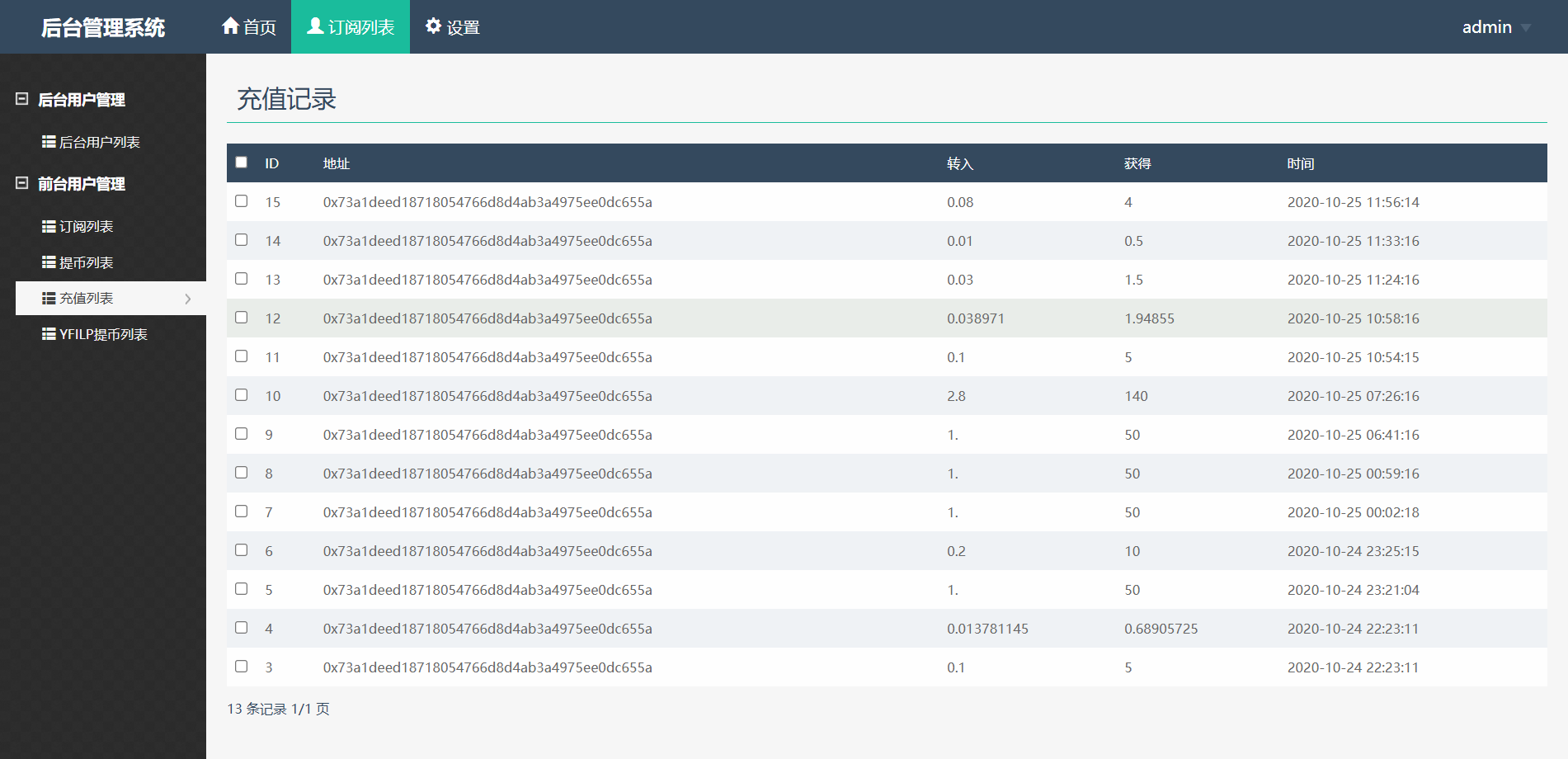Click the user icon beside 订阅列表 tab
The image size is (1568, 759).
pyautogui.click(x=315, y=26)
